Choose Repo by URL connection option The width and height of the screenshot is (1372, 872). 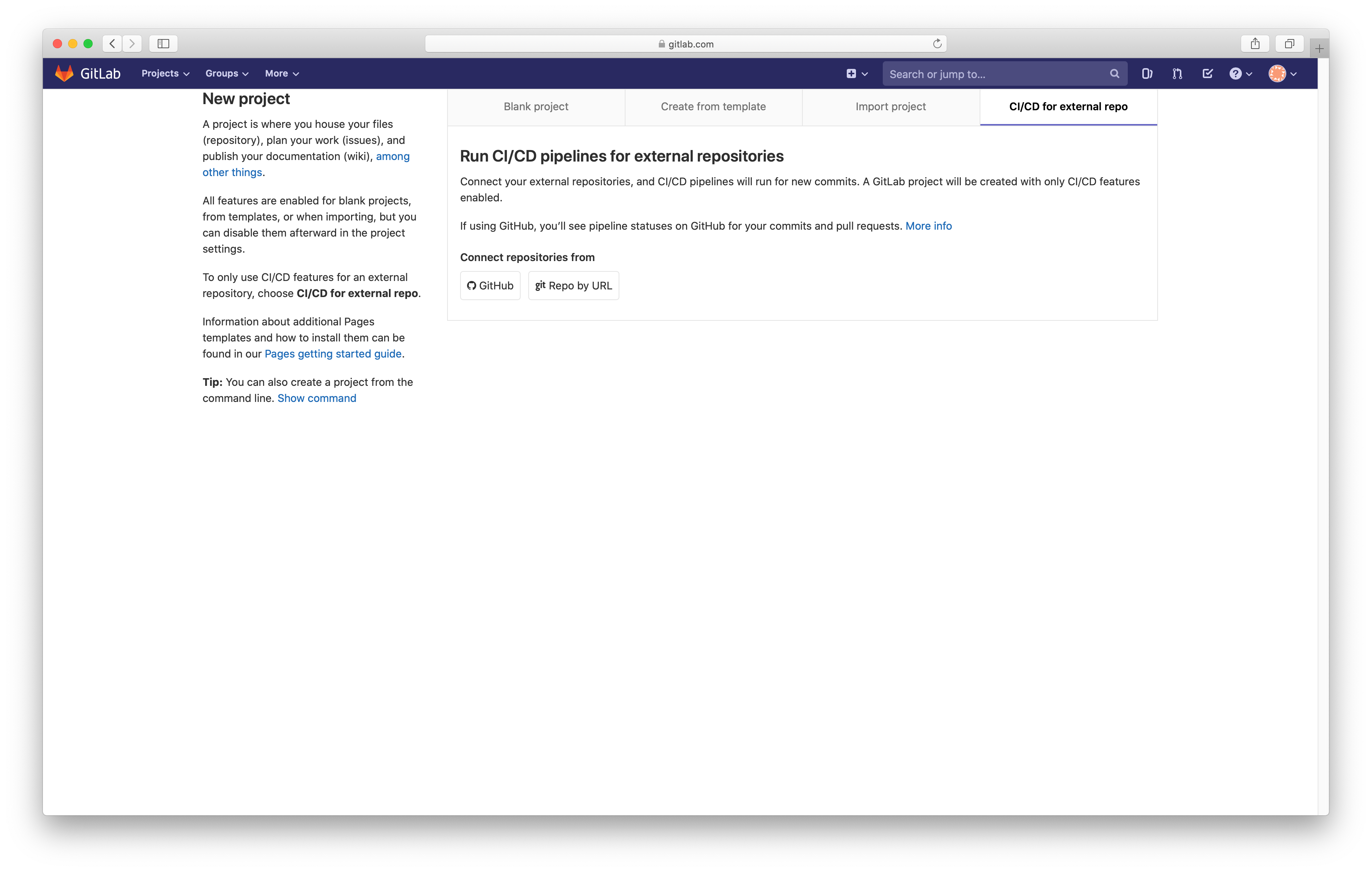[573, 285]
